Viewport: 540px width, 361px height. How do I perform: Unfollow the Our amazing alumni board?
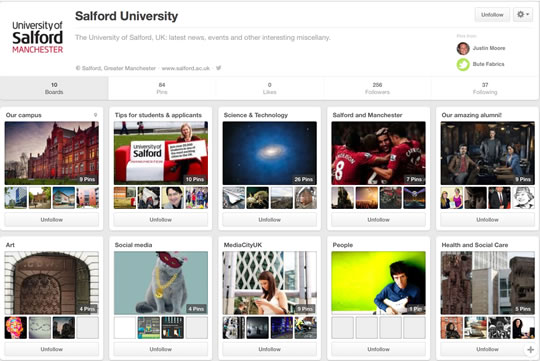(488, 219)
